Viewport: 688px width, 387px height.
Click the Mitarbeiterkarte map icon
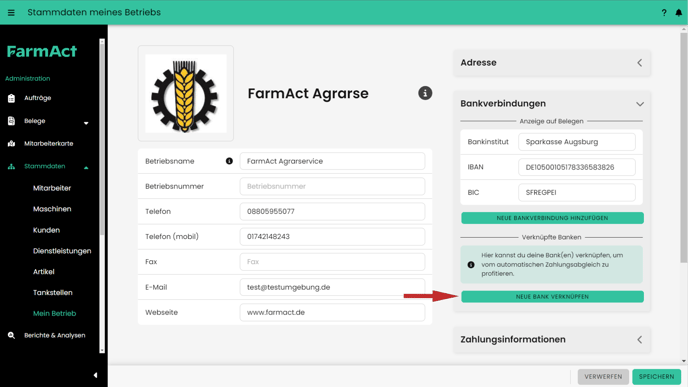(x=11, y=143)
